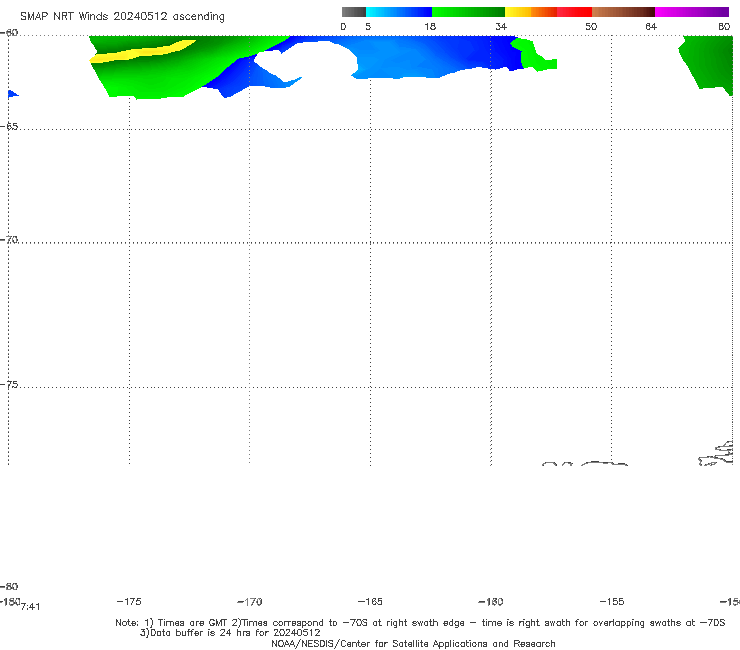This screenshot has height=650, width=740.
Task: Click the title 'SMAP NRT Winds 20240512 ascending'
Action: pyautogui.click(x=122, y=16)
